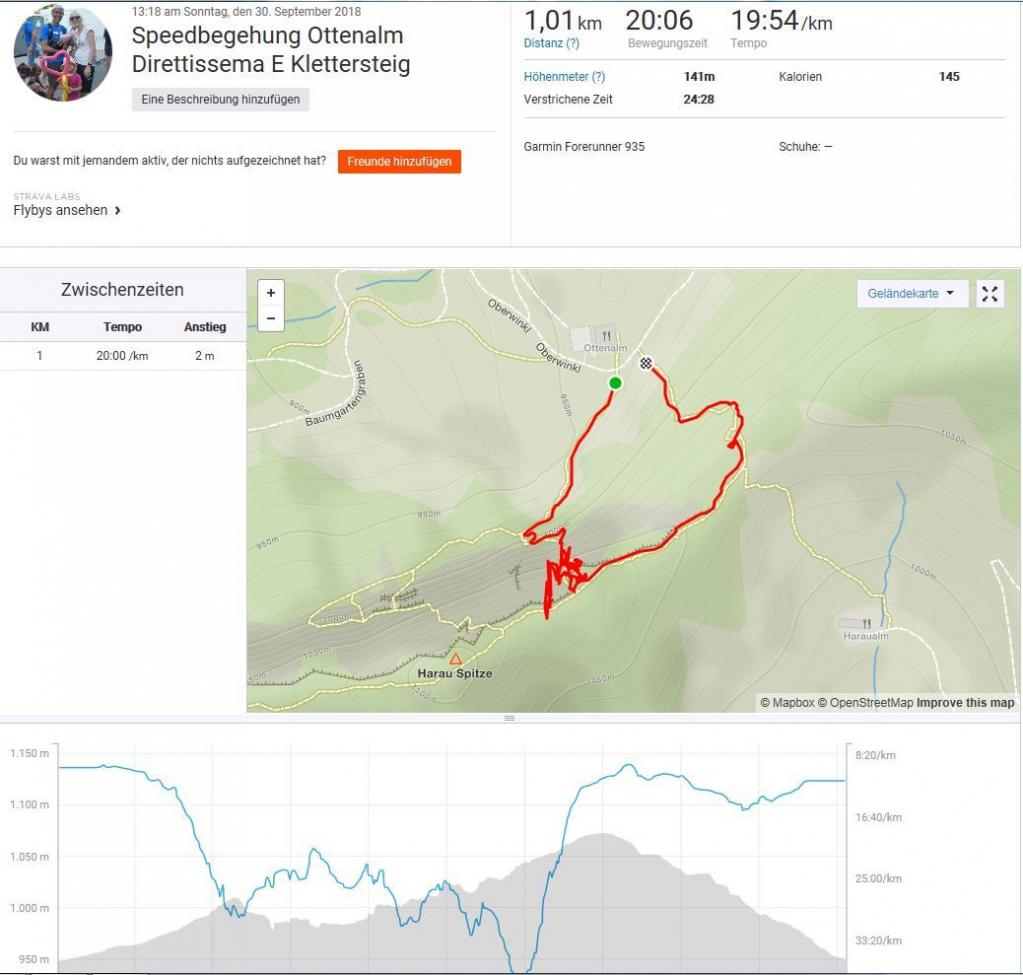
Task: Open the athlete profile photo
Action: pos(63,53)
